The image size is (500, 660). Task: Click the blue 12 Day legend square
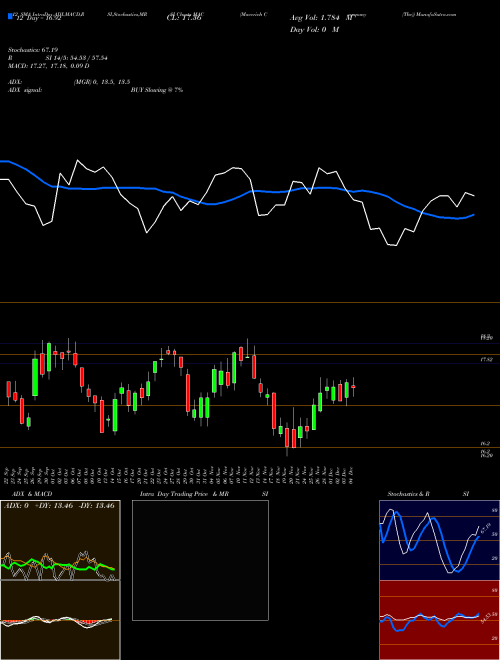10,17
